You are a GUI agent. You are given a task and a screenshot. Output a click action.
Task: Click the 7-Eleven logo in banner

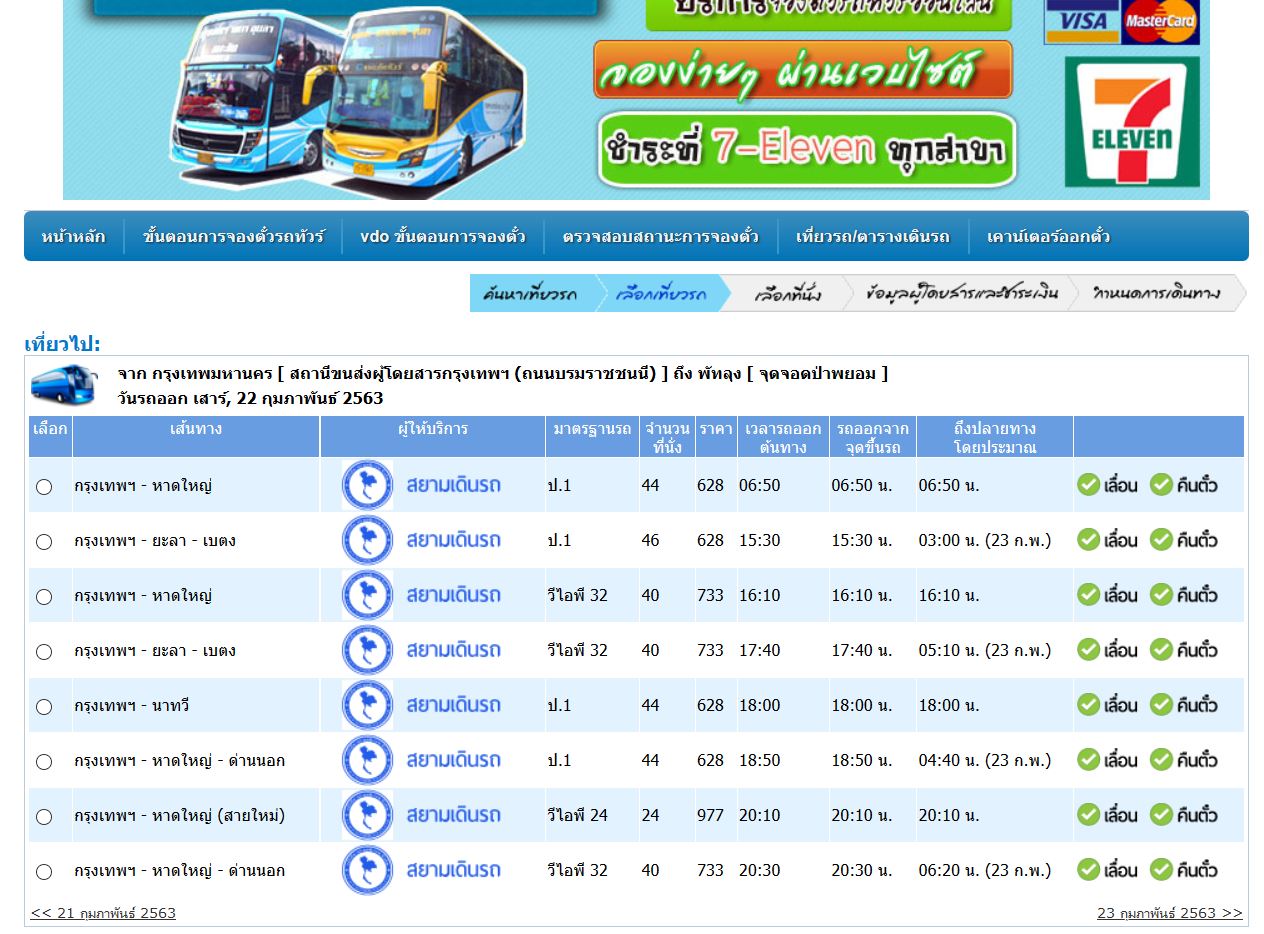pos(1132,122)
